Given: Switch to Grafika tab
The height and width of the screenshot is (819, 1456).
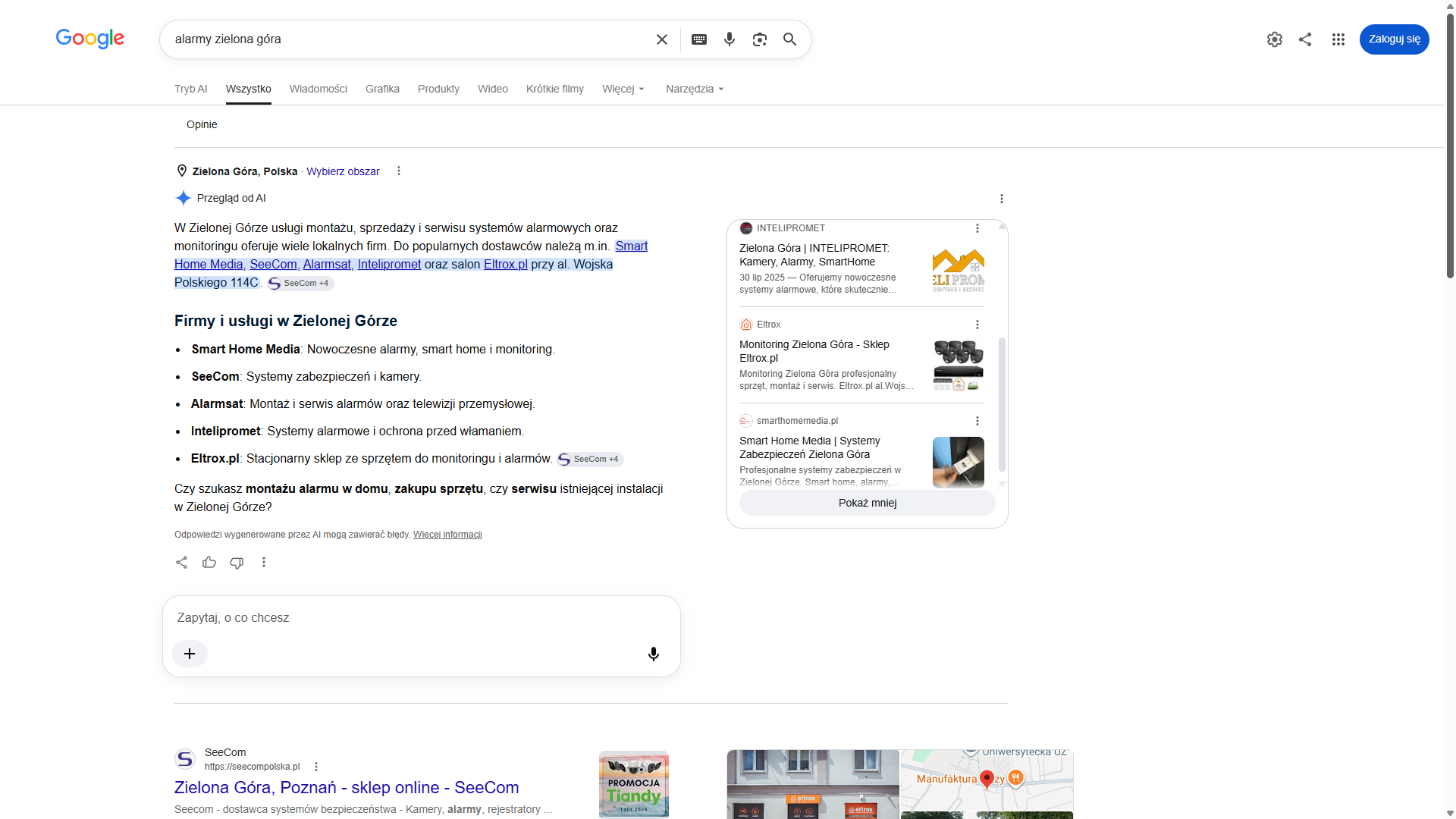Looking at the screenshot, I should pos(382,89).
